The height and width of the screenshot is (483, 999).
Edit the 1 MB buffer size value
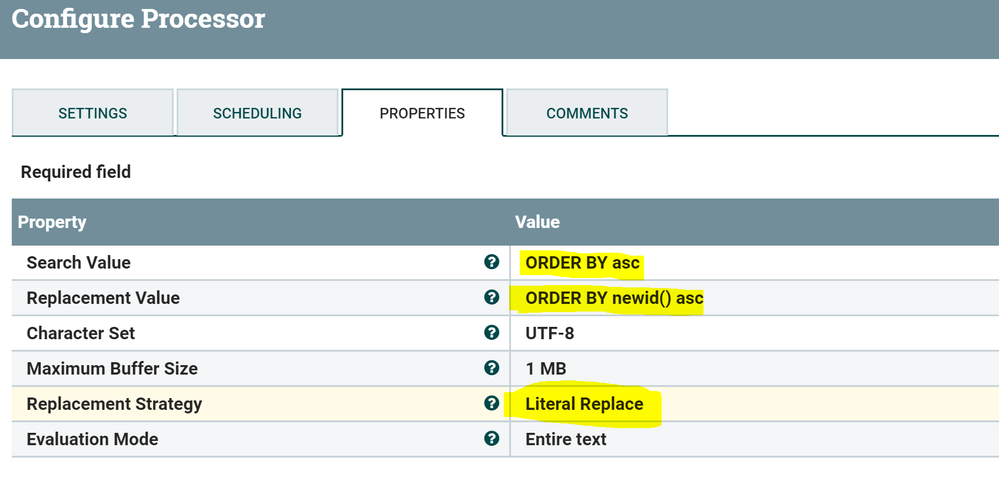547,368
